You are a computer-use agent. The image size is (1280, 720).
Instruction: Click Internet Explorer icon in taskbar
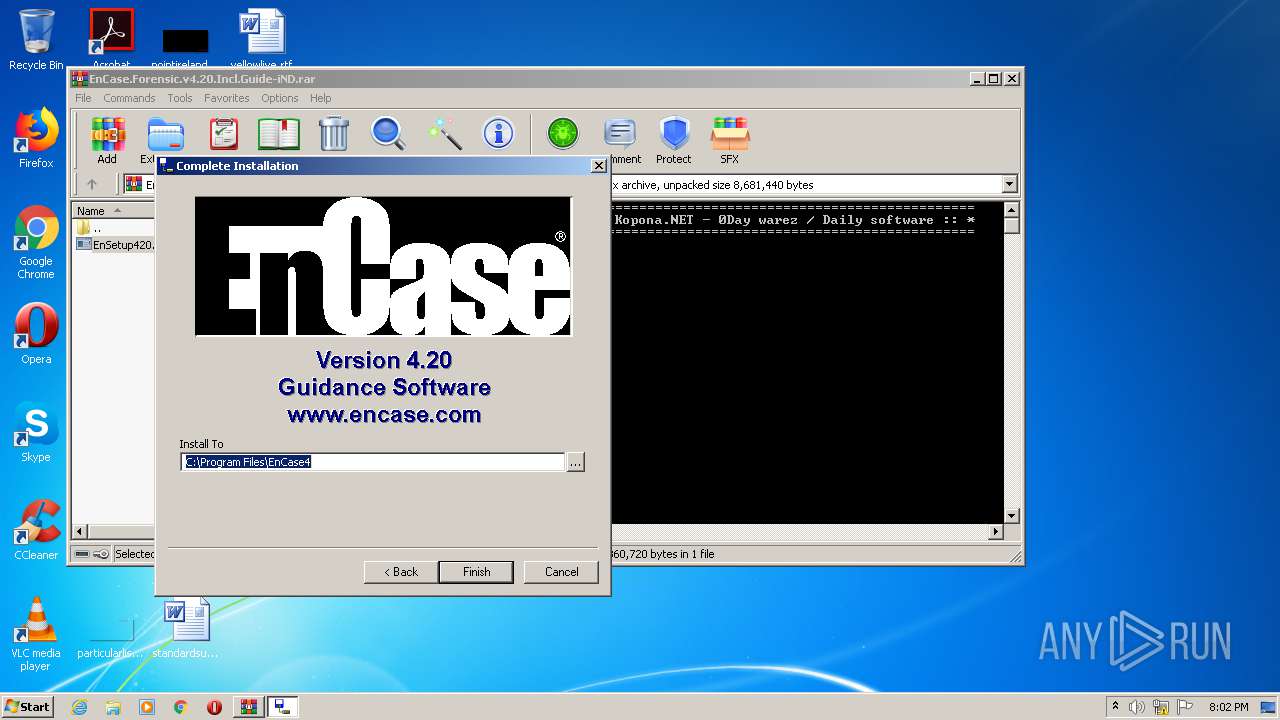79,707
